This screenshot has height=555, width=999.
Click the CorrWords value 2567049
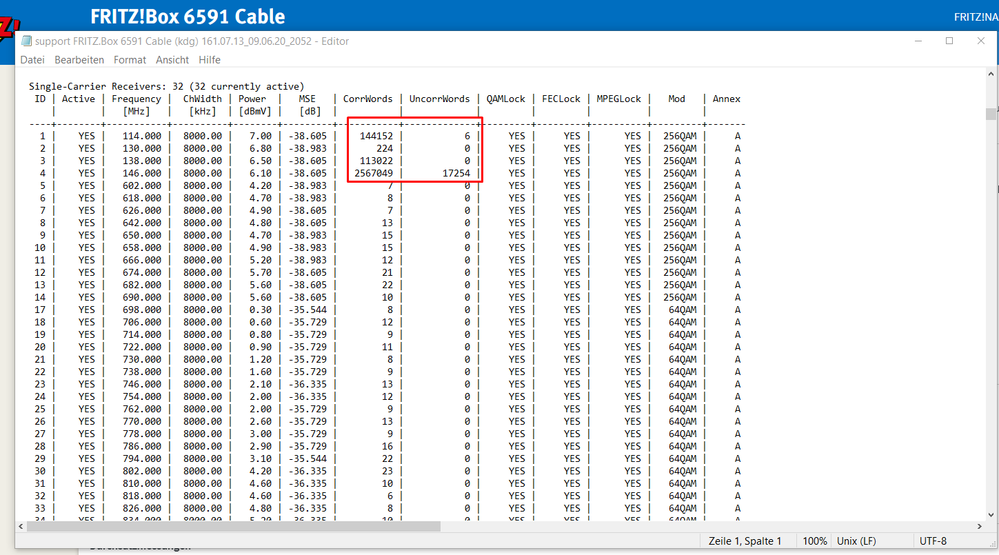[373, 173]
